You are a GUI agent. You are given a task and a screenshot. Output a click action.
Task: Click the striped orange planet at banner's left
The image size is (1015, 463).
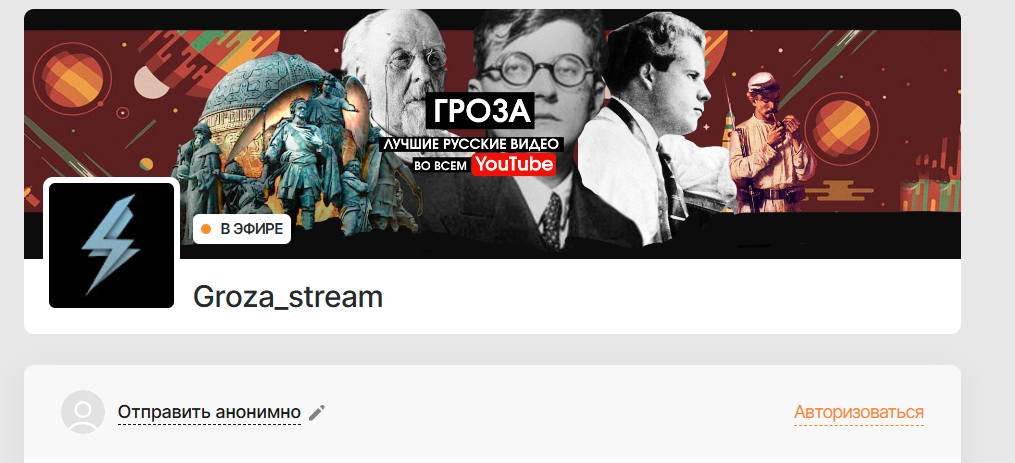coord(67,79)
